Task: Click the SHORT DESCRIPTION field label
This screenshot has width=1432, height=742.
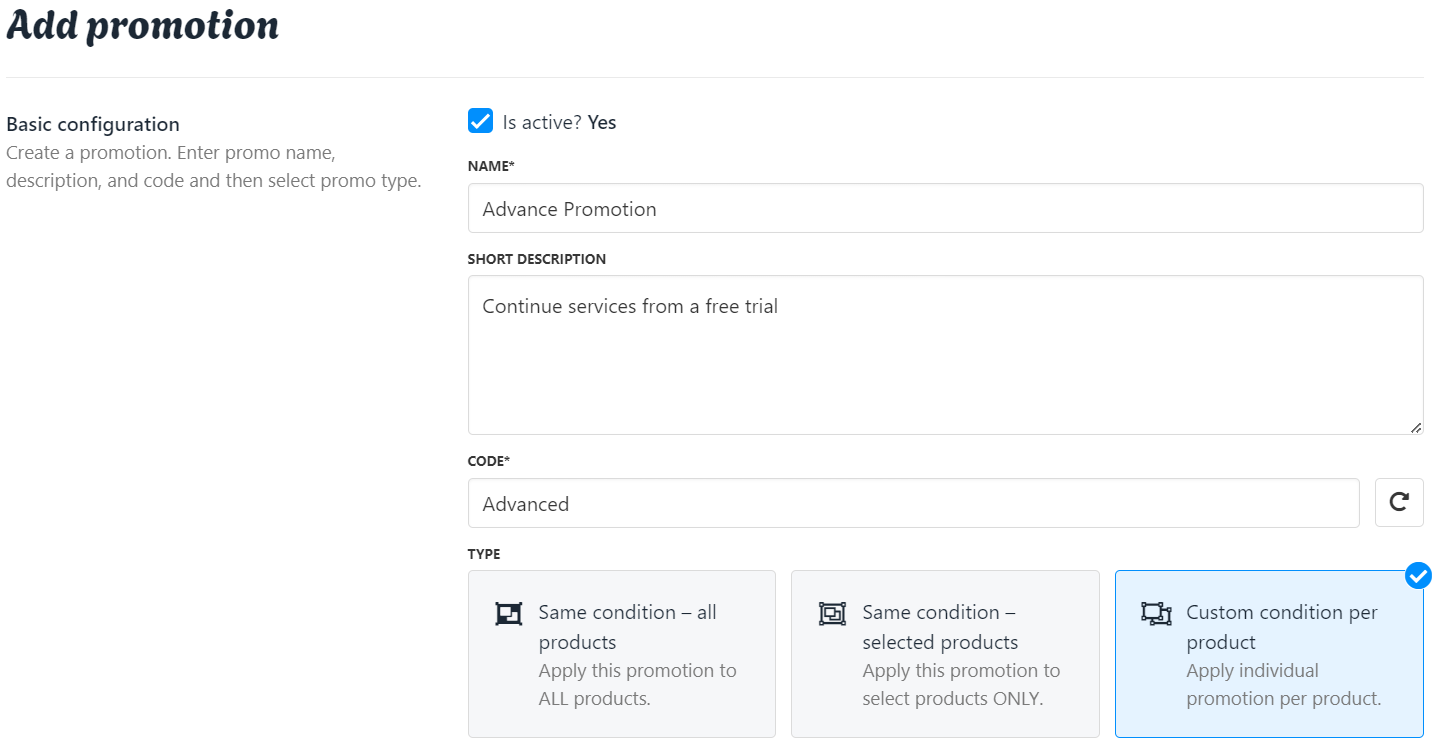Action: click(x=537, y=259)
